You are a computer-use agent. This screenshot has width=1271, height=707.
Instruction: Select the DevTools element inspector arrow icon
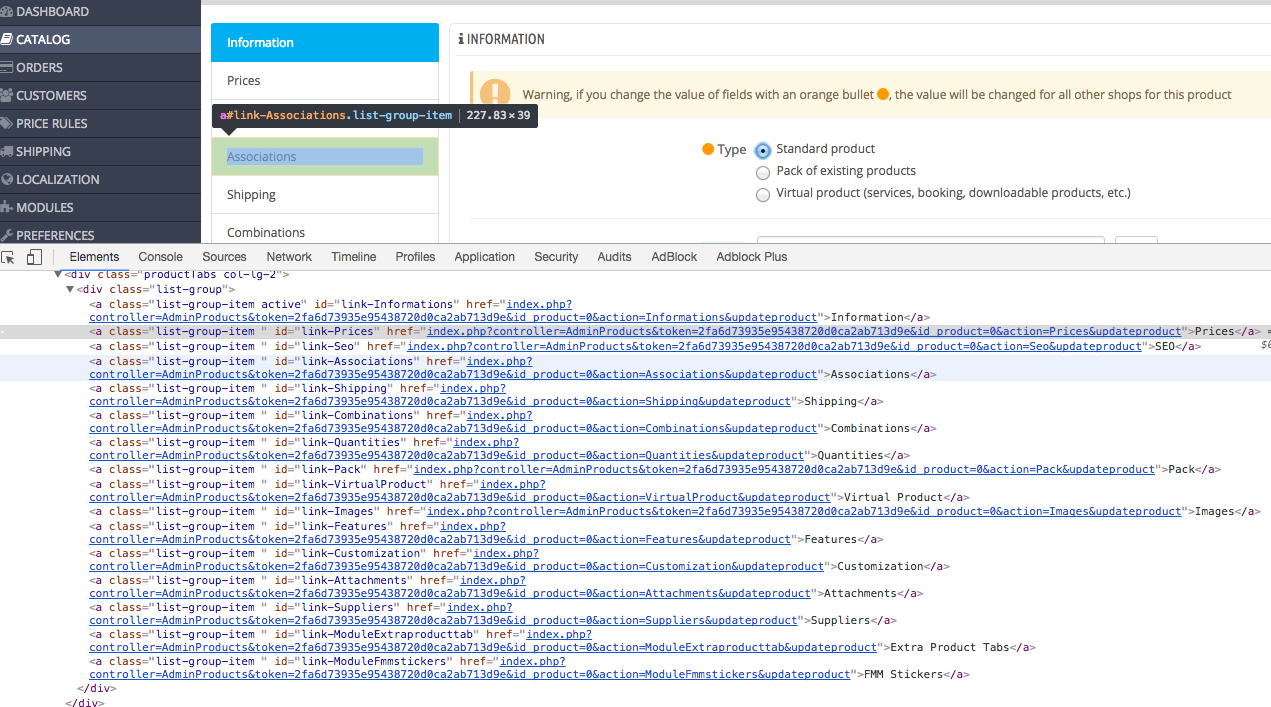pyautogui.click(x=8, y=257)
